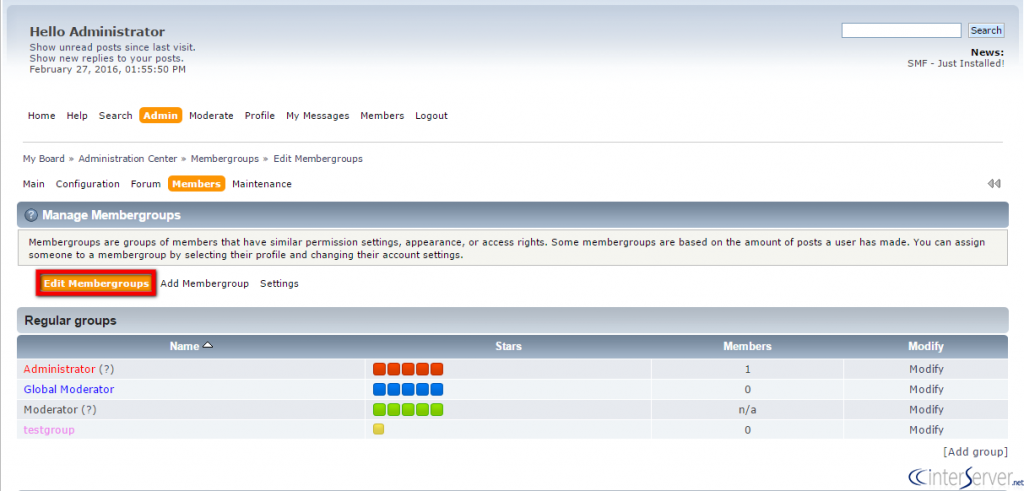The width and height of the screenshot is (1024, 491).
Task: Sort by the Members column header
Action: point(747,346)
